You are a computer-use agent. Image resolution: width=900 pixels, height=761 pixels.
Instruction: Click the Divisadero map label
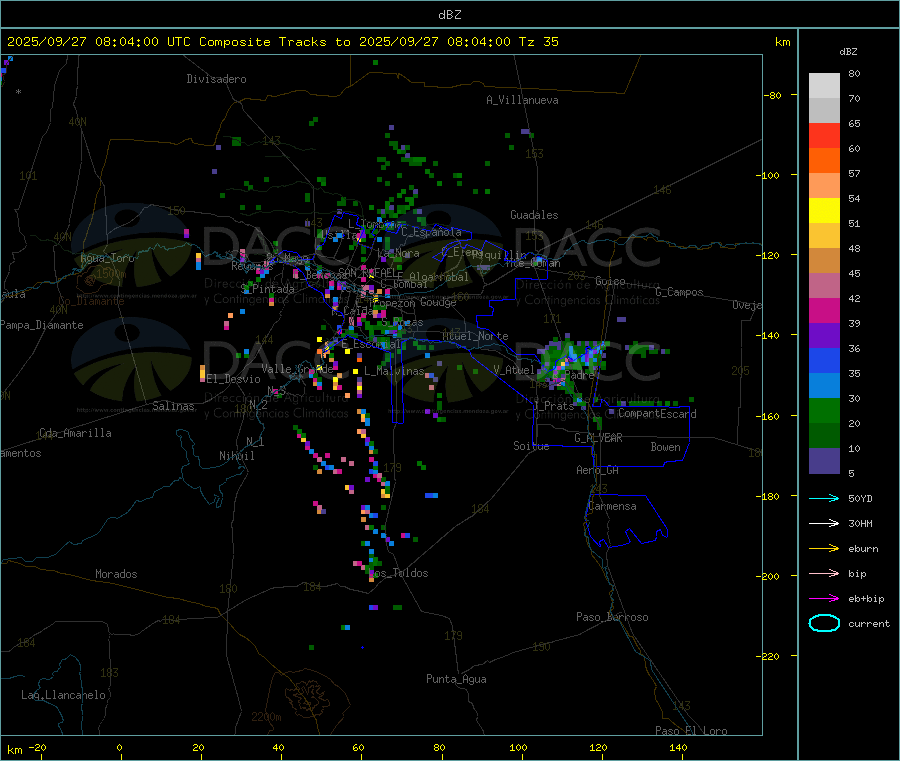(216, 79)
